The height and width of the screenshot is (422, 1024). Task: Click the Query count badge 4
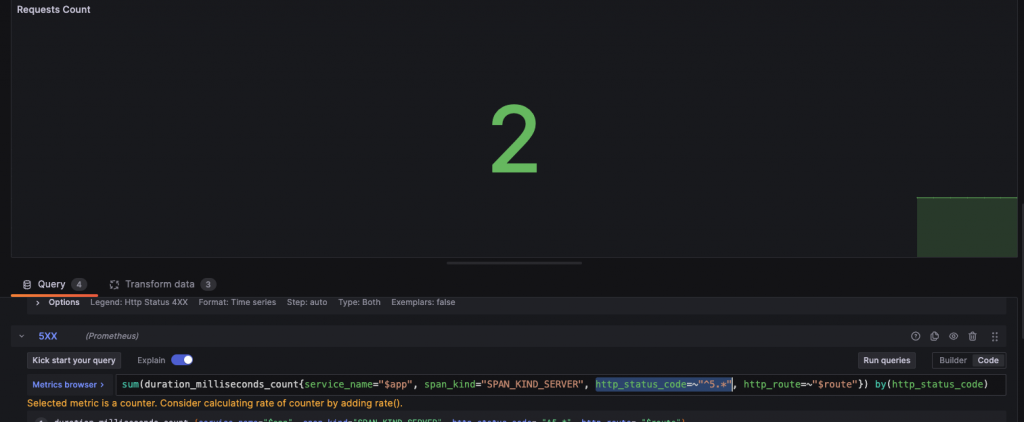pos(79,284)
